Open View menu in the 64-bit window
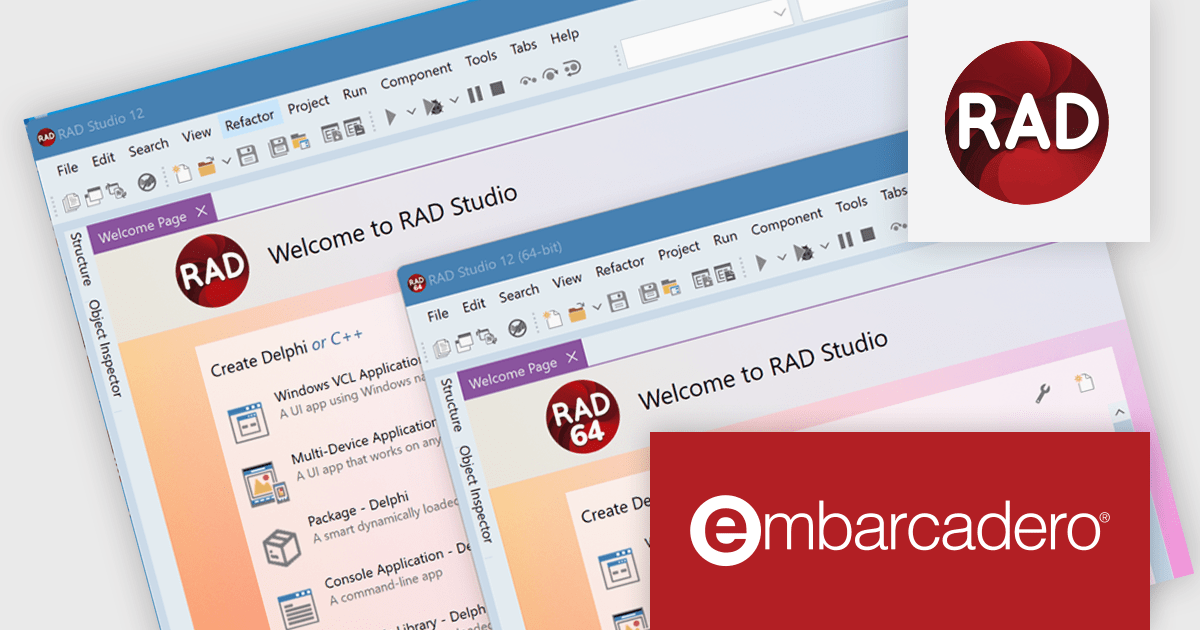Image resolution: width=1200 pixels, height=630 pixels. [x=567, y=281]
